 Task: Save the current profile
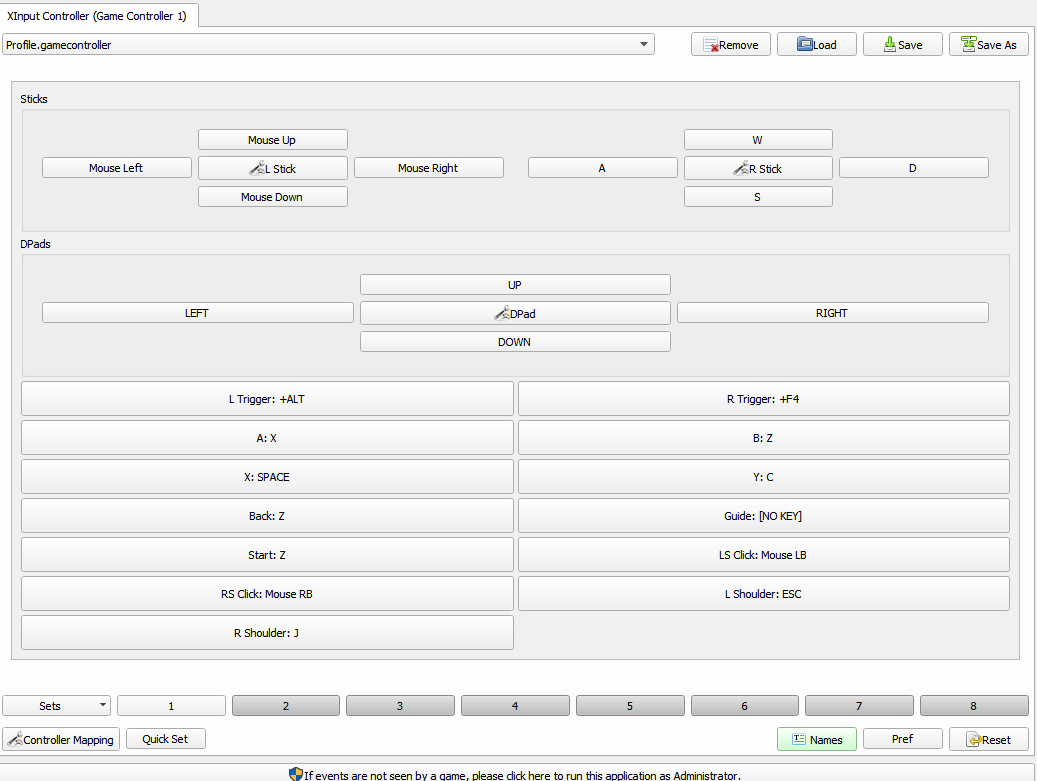click(x=902, y=44)
